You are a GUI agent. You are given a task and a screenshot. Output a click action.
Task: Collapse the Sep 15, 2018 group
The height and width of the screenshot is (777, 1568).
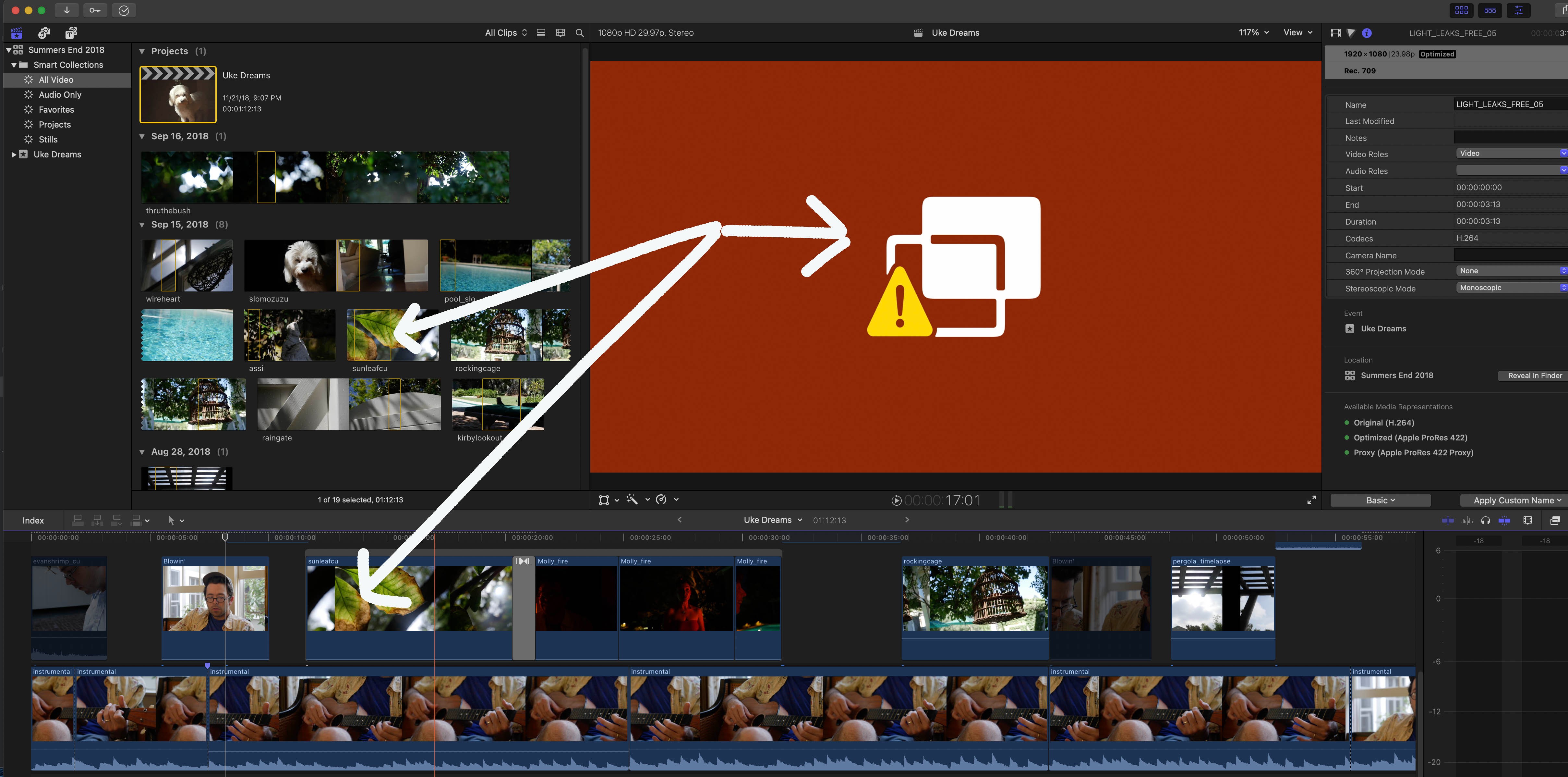(x=142, y=225)
